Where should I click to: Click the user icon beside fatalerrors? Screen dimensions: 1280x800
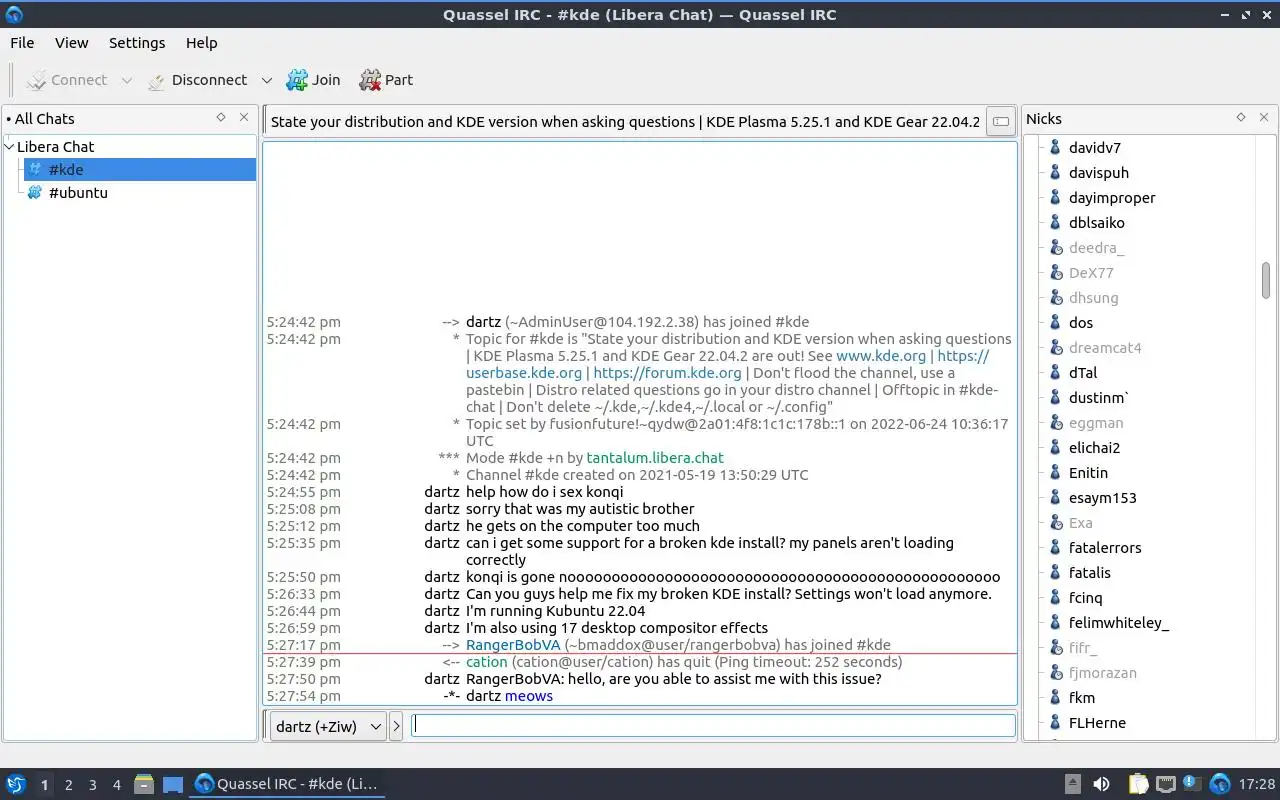click(x=1054, y=548)
